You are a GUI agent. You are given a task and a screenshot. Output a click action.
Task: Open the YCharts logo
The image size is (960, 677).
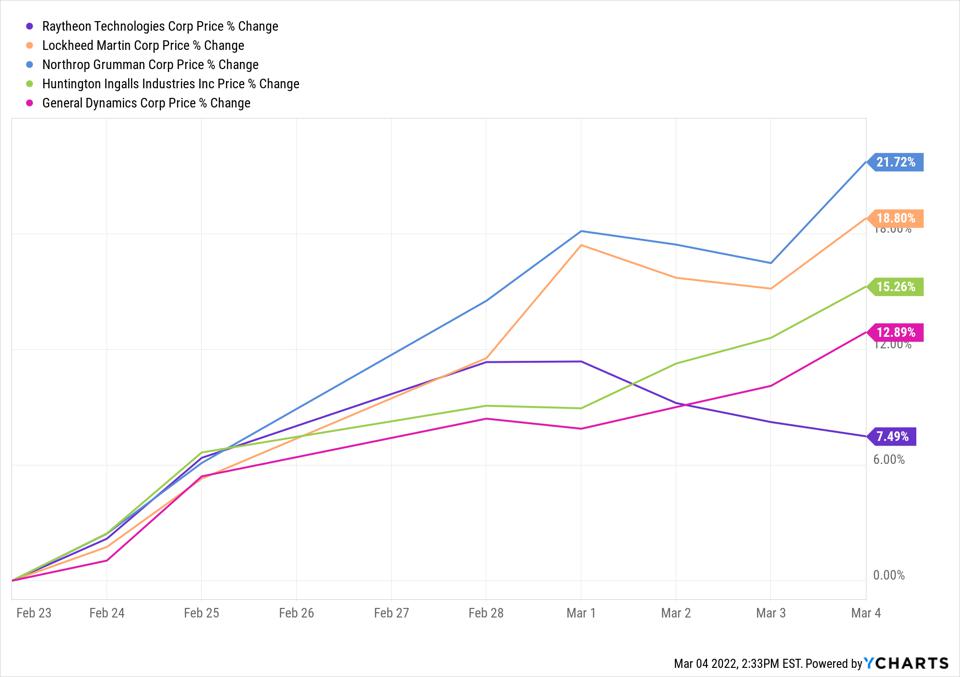(907, 663)
